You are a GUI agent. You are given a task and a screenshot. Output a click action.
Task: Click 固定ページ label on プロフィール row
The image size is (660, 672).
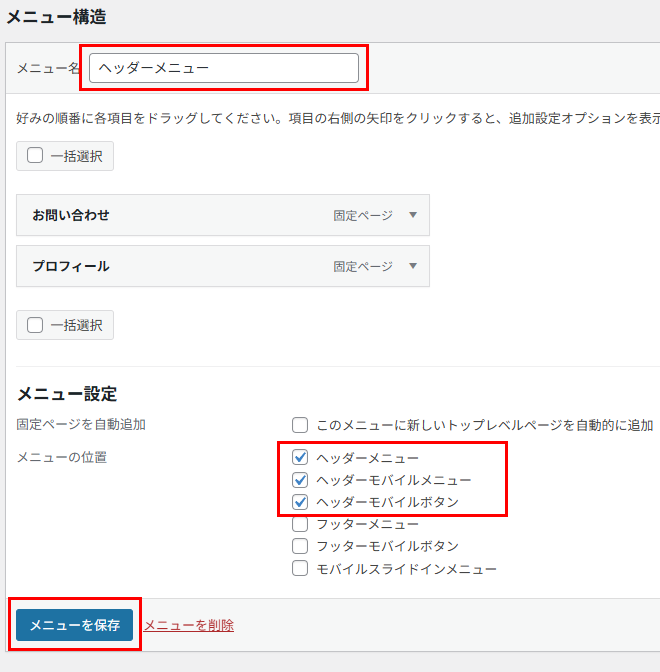[x=363, y=266]
